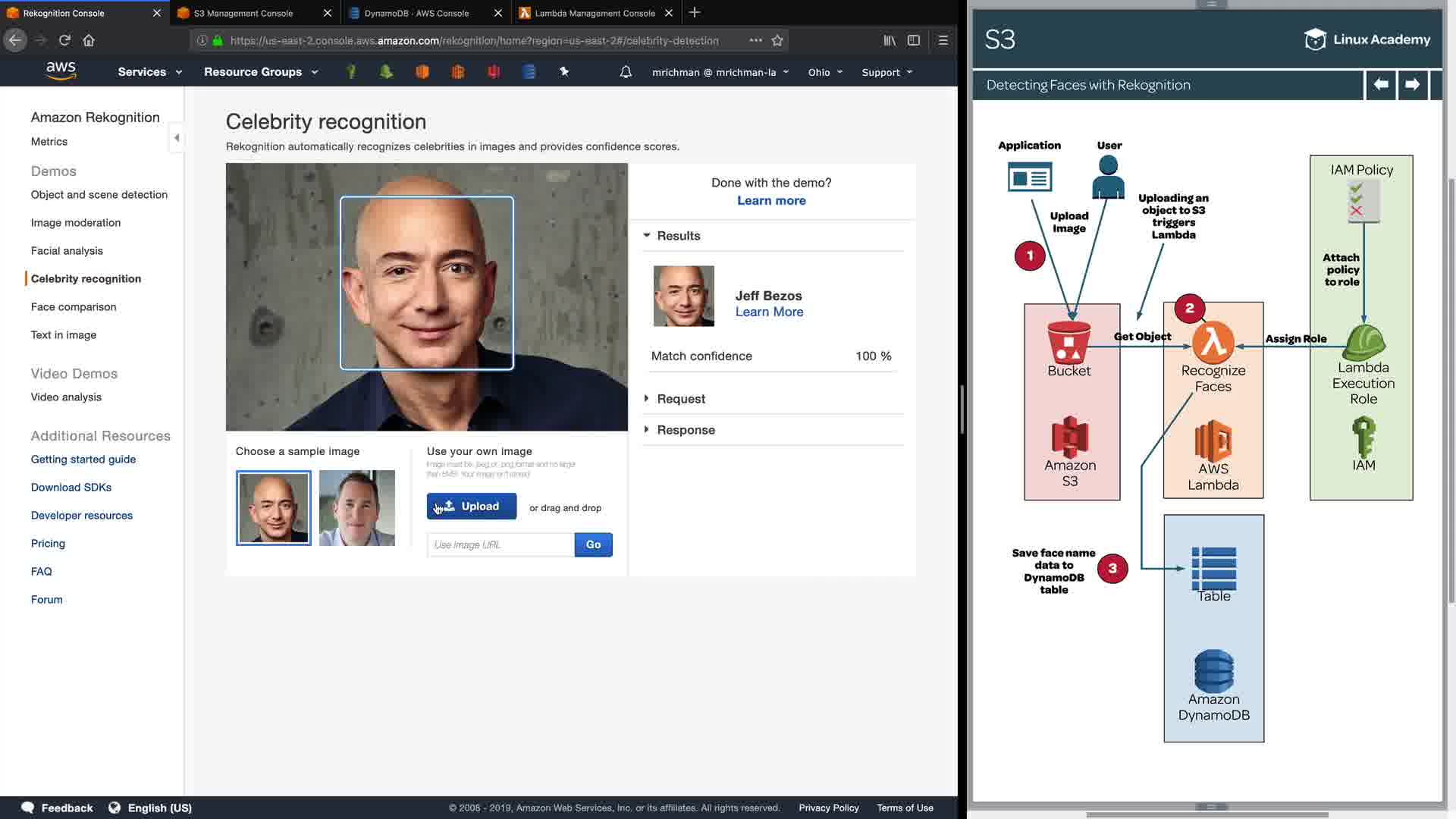The image size is (1456, 819).
Task: Bookmark page with the star icon
Action: point(777,40)
